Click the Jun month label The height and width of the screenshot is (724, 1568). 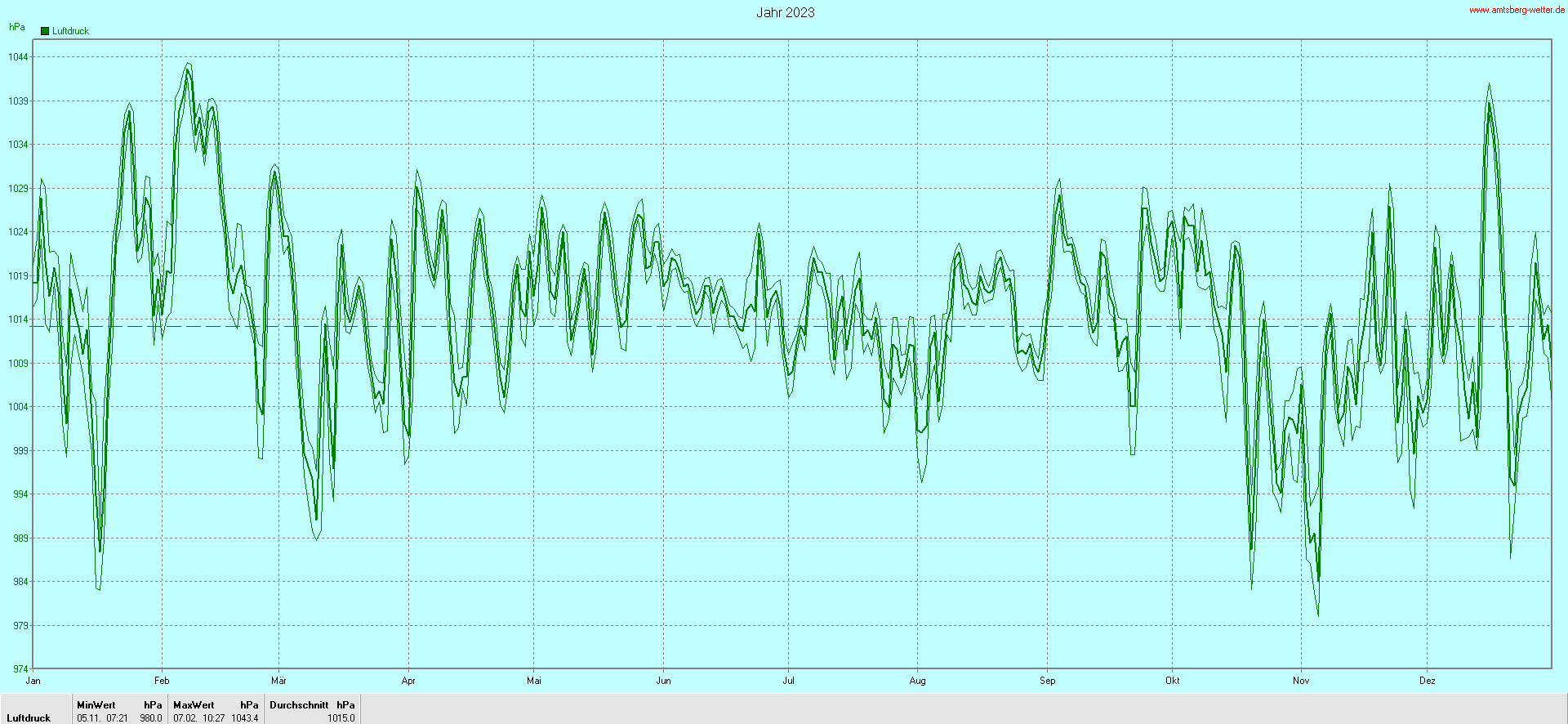click(663, 681)
